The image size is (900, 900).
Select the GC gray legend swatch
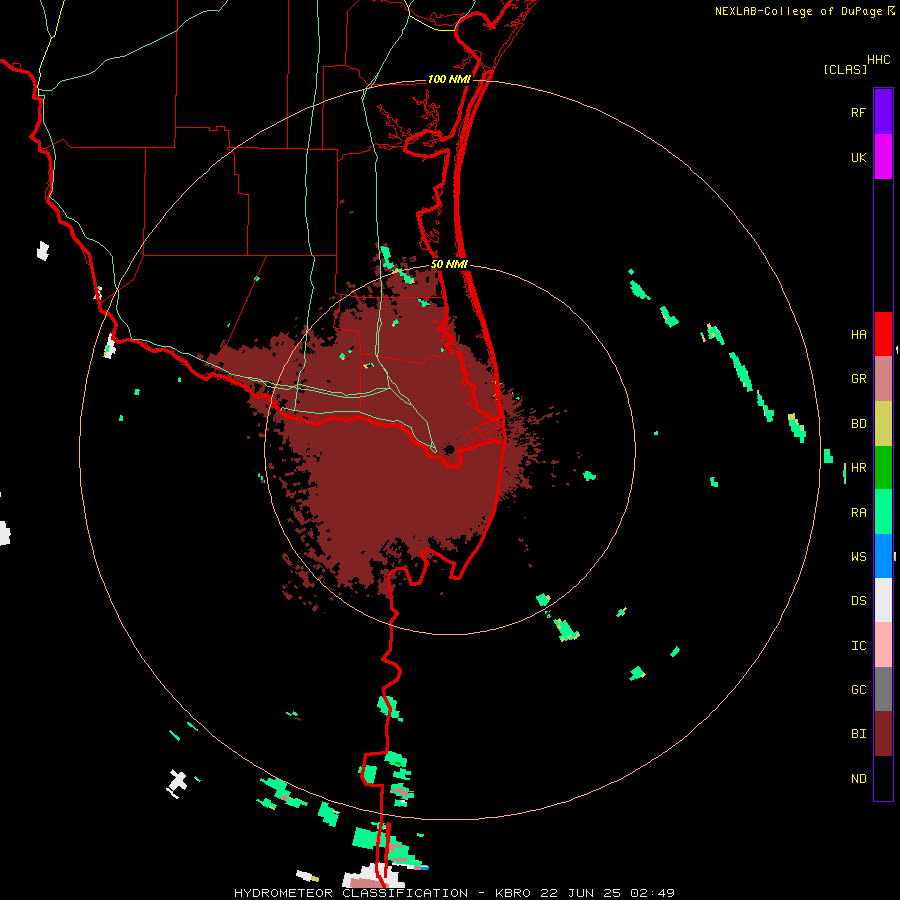click(x=883, y=689)
